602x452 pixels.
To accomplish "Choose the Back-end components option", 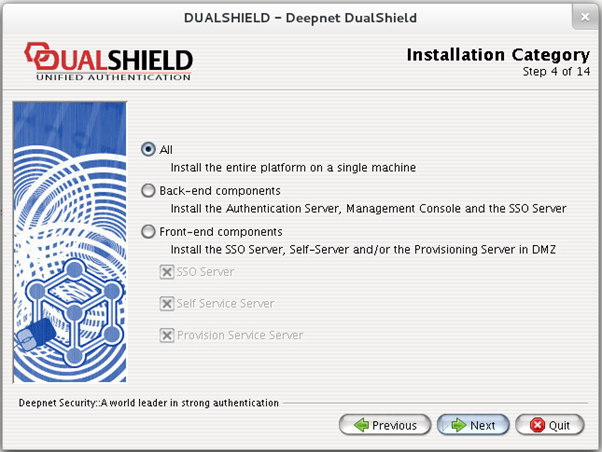I will tap(148, 190).
